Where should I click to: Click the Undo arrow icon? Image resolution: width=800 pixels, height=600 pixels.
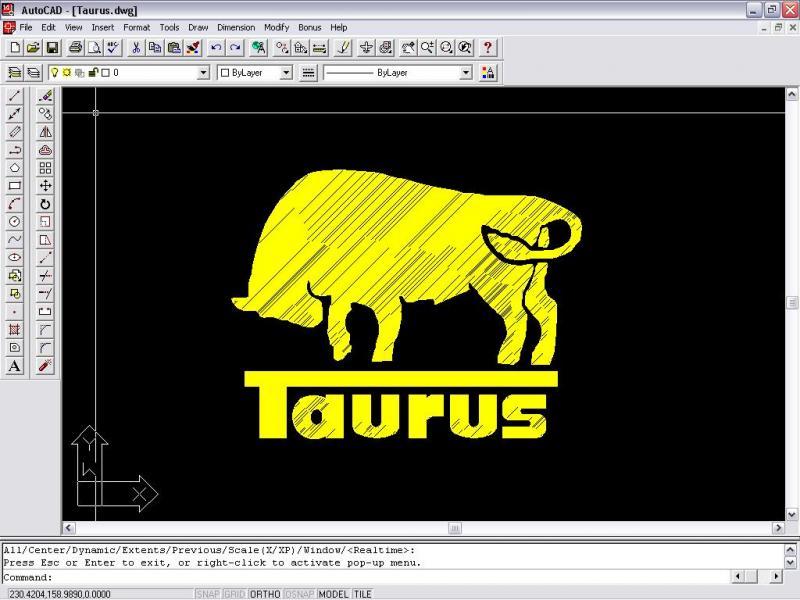pyautogui.click(x=215, y=47)
